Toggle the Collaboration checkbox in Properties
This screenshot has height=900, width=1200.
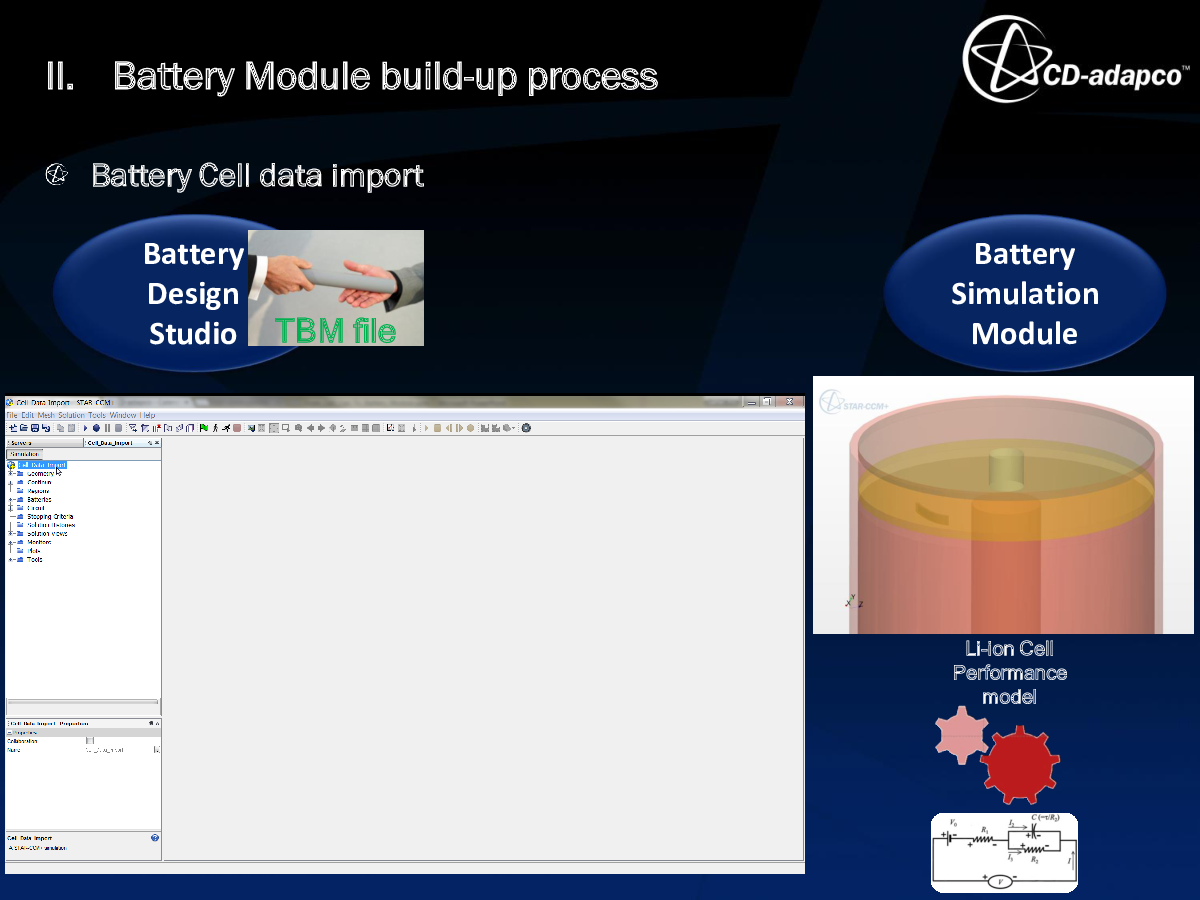point(90,740)
